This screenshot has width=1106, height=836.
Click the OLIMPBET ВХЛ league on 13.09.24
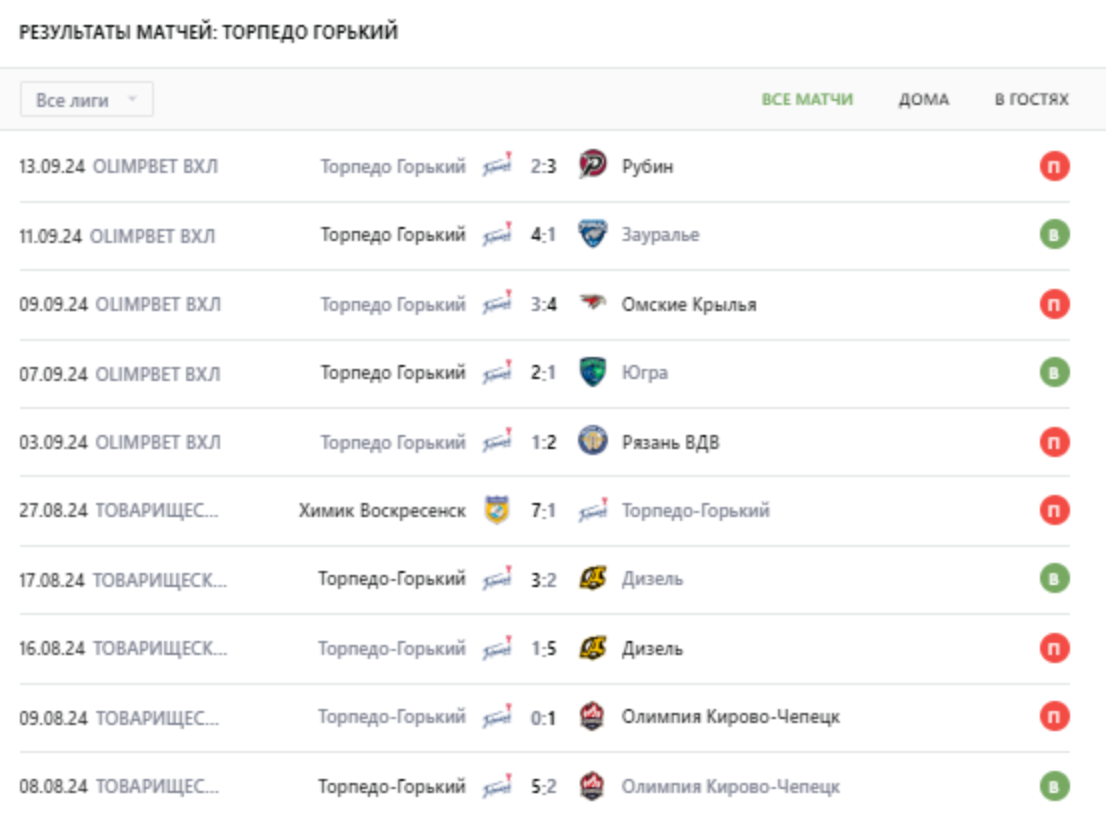(155, 167)
